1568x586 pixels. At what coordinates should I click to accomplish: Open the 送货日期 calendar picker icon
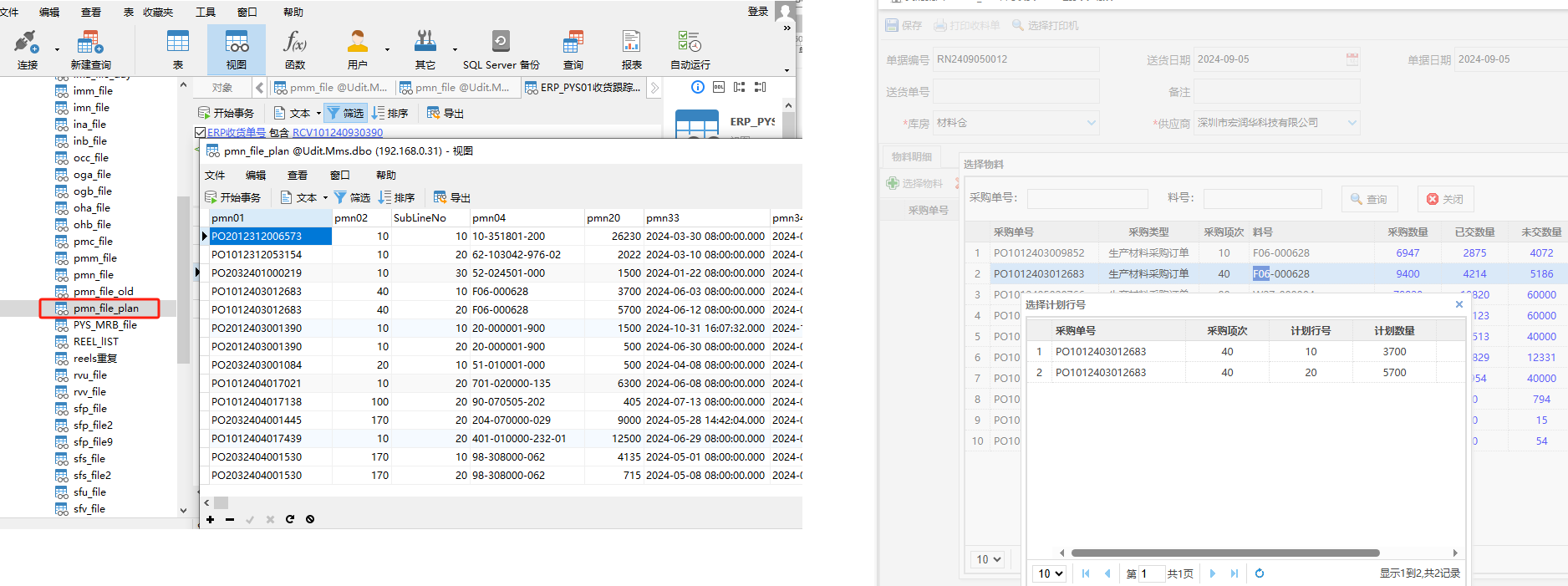(1352, 59)
